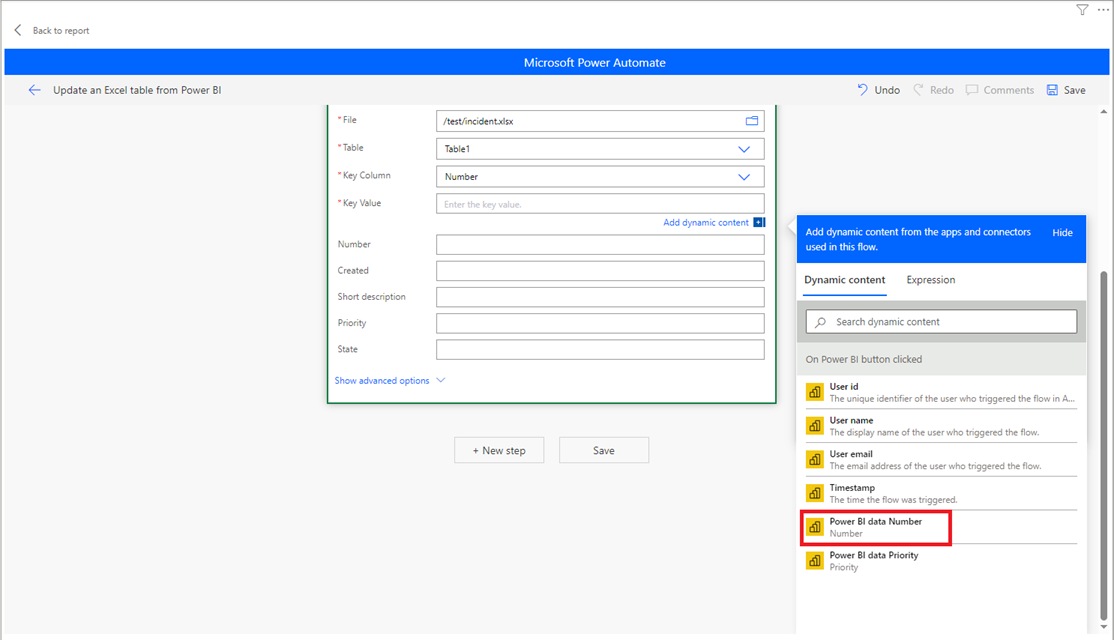The image size is (1114, 640).
Task: Expand Show advanced options
Action: (x=389, y=381)
